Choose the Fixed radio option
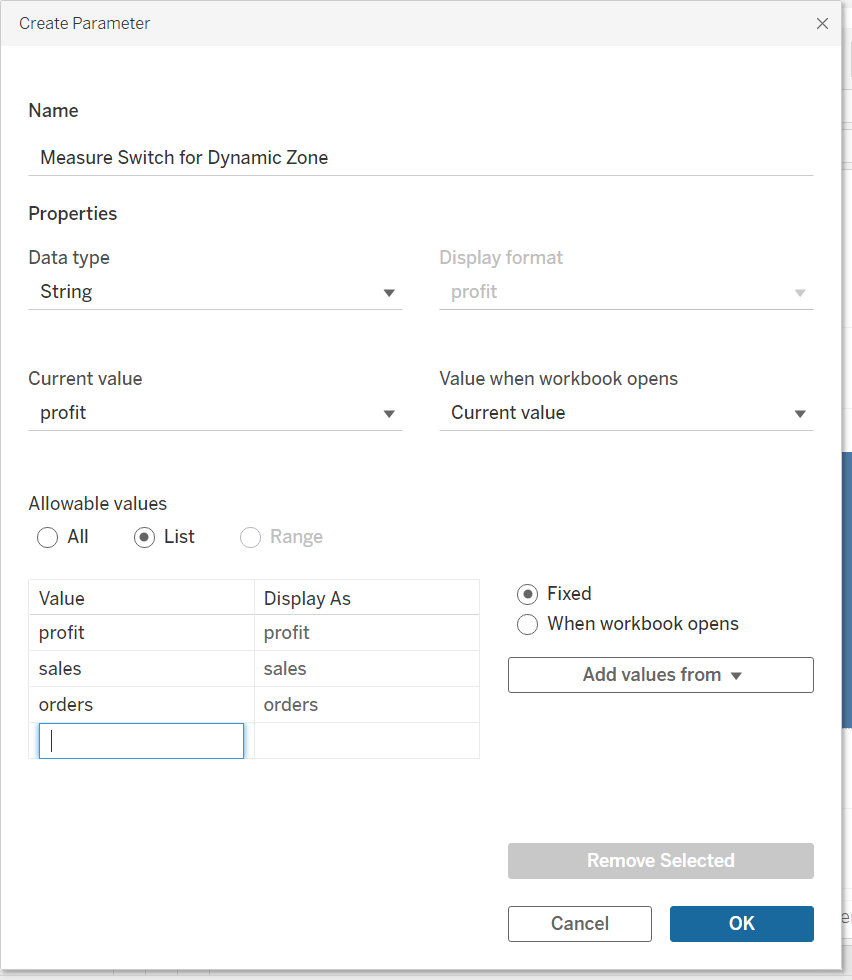 pos(527,594)
